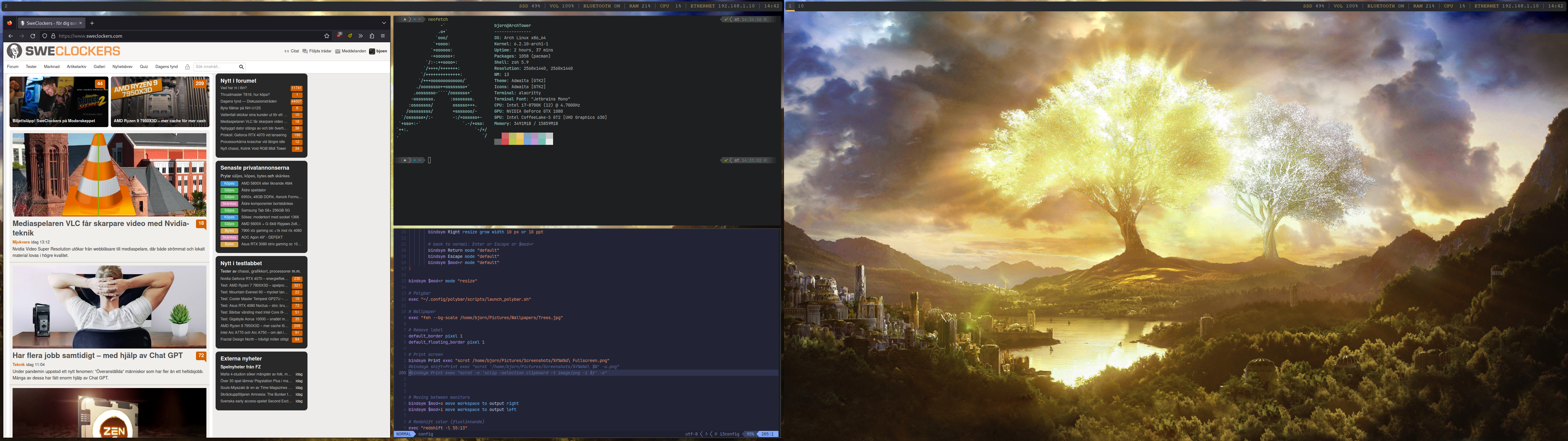Open 'Priskoll: Geforce RTX 4070 vid lansering'

tap(253, 135)
